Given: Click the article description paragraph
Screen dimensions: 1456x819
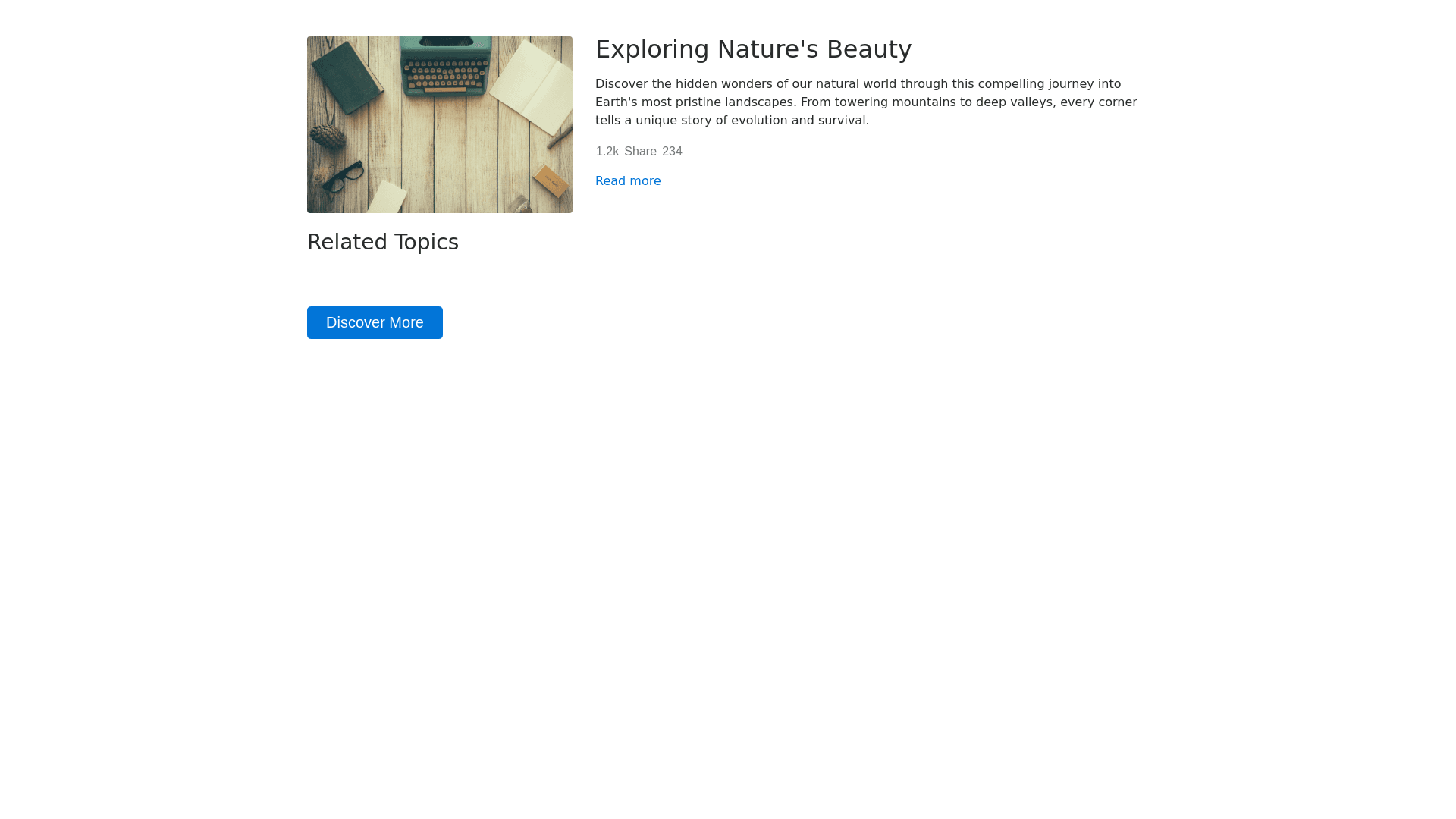Looking at the screenshot, I should [866, 102].
